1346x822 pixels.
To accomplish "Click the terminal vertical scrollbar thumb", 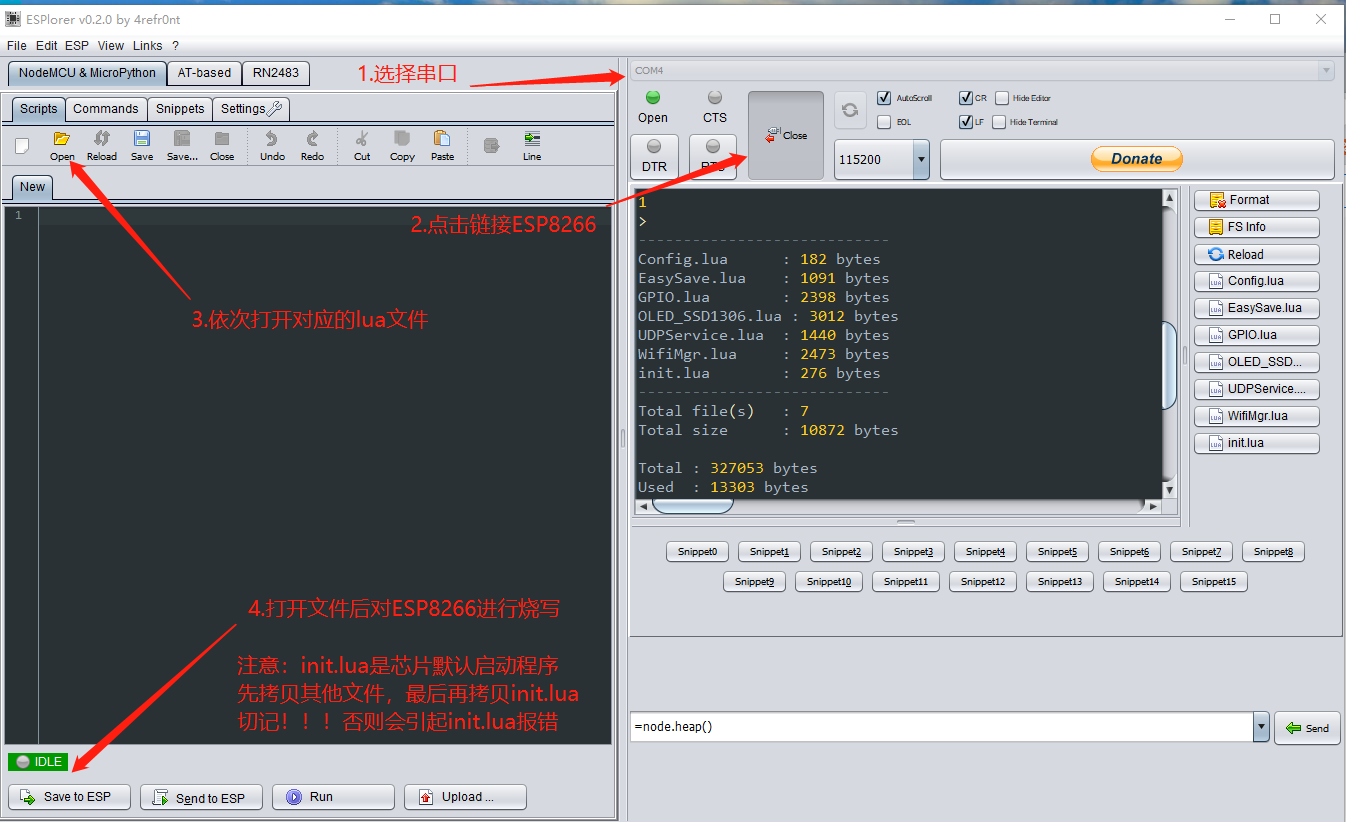I will (1168, 366).
